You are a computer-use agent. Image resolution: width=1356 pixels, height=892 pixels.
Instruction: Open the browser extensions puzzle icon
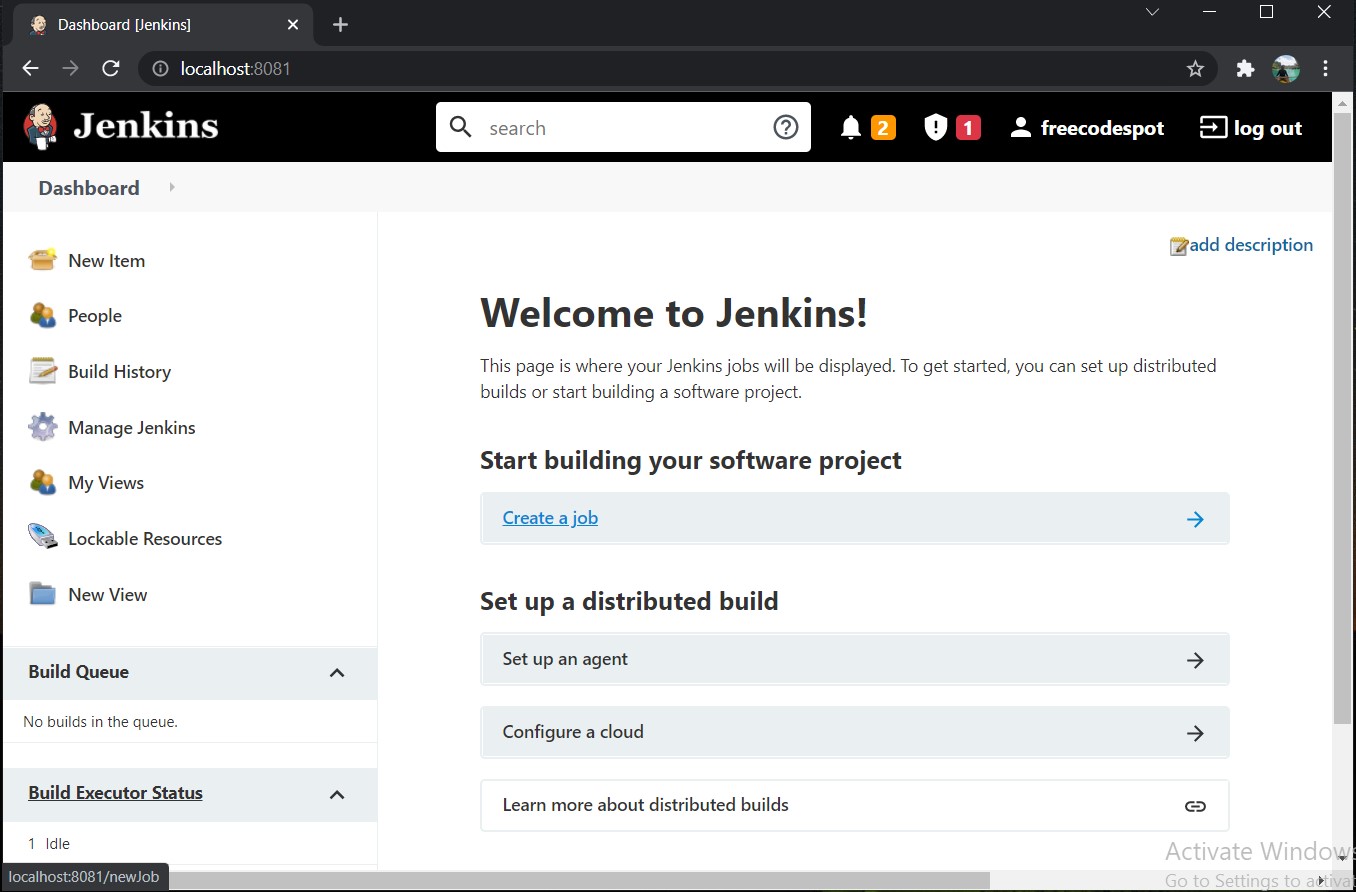(x=1245, y=69)
